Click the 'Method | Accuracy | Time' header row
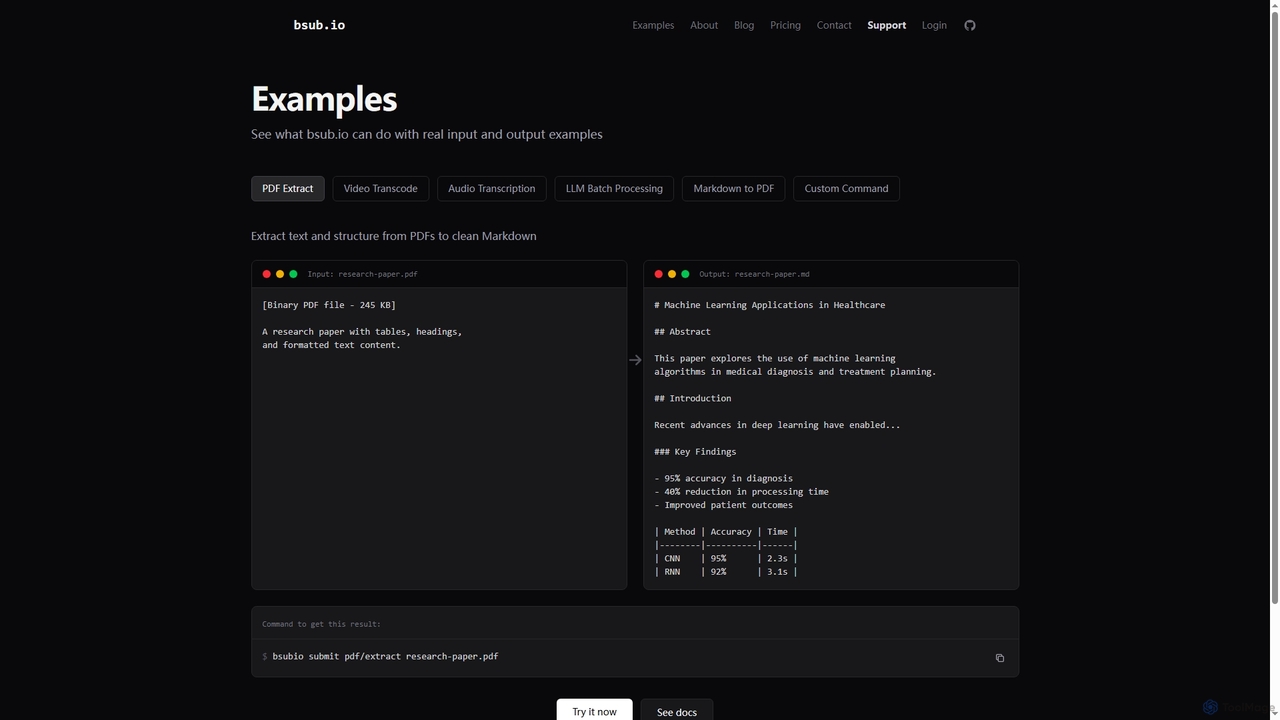Image resolution: width=1280 pixels, height=720 pixels. (726, 532)
